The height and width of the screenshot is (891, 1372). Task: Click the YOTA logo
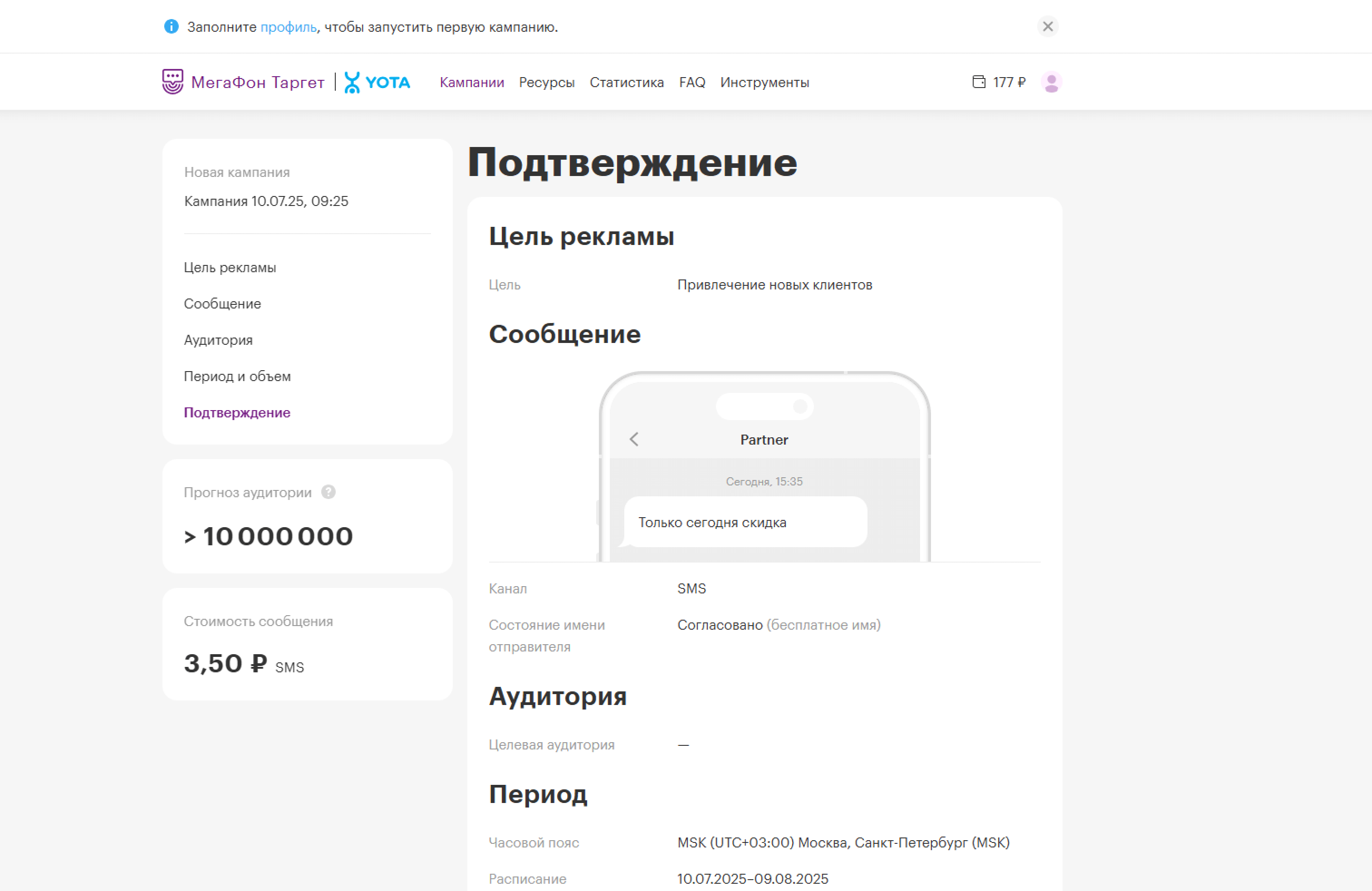click(x=377, y=82)
